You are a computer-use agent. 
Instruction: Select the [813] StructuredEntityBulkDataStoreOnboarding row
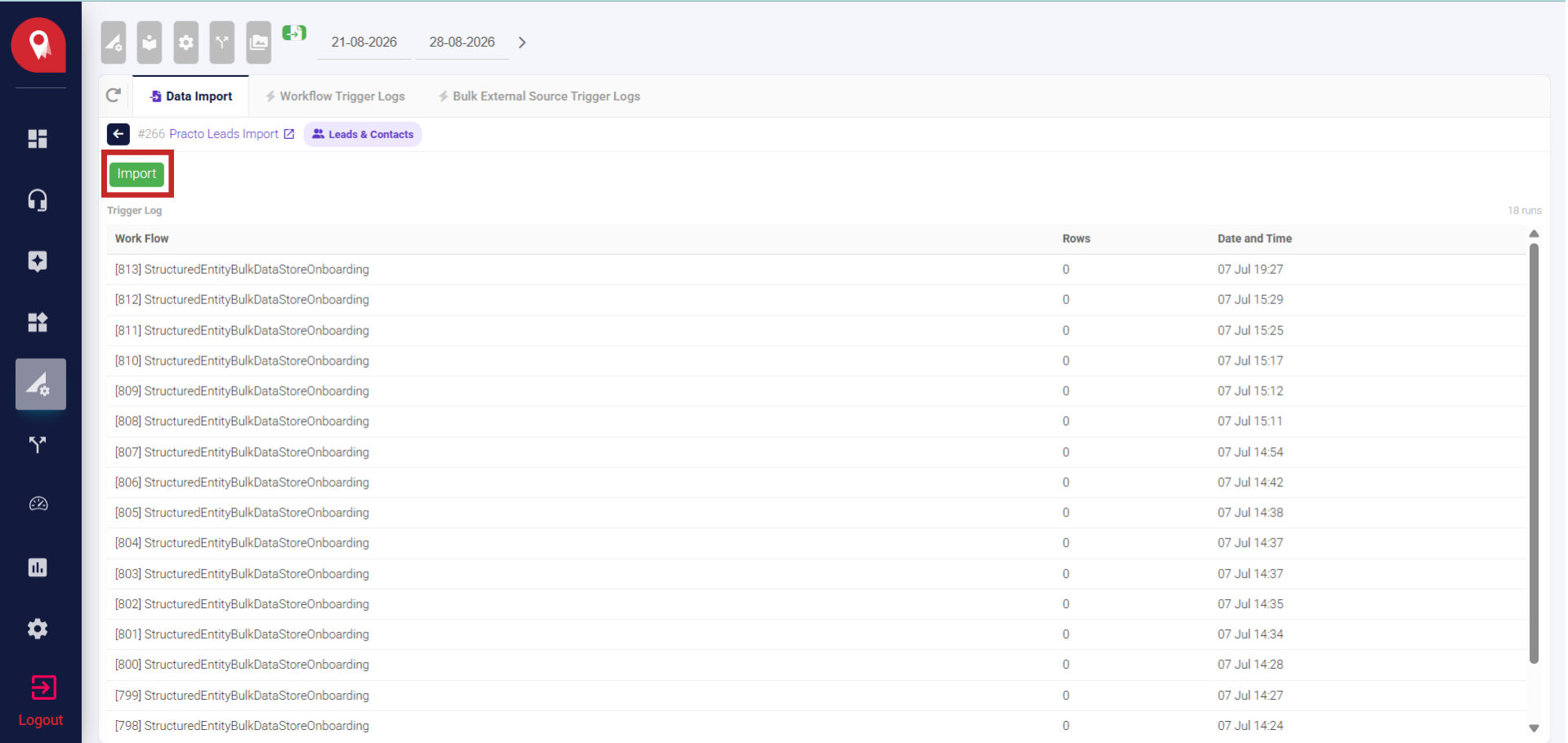coord(816,270)
